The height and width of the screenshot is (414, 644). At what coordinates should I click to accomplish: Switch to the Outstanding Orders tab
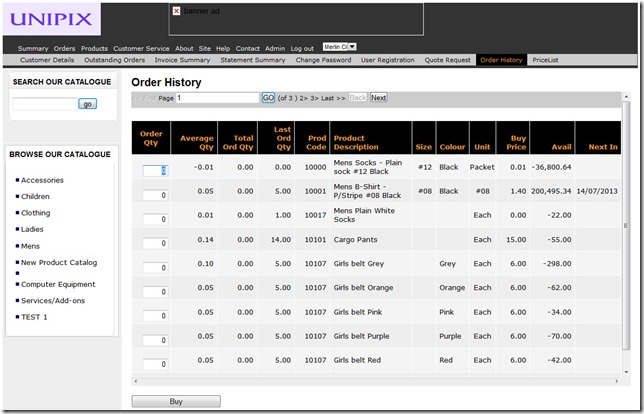pos(114,60)
